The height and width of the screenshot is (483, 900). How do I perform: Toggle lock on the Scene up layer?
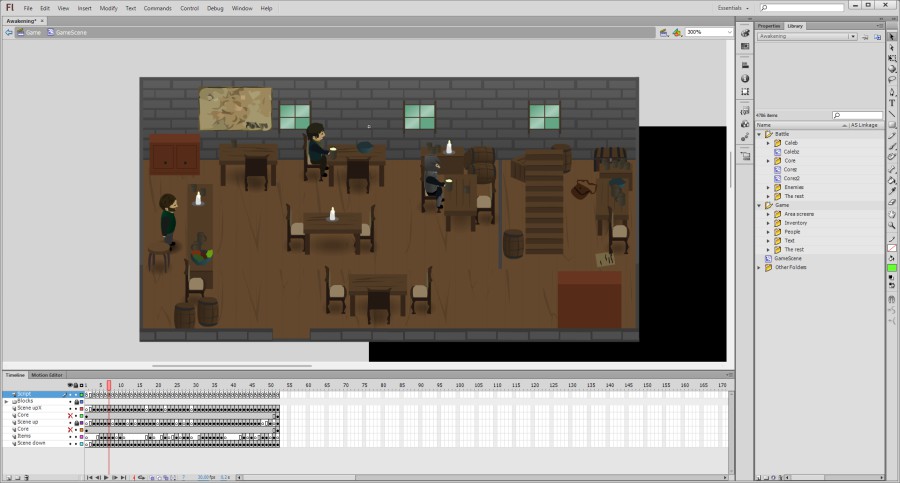point(76,422)
